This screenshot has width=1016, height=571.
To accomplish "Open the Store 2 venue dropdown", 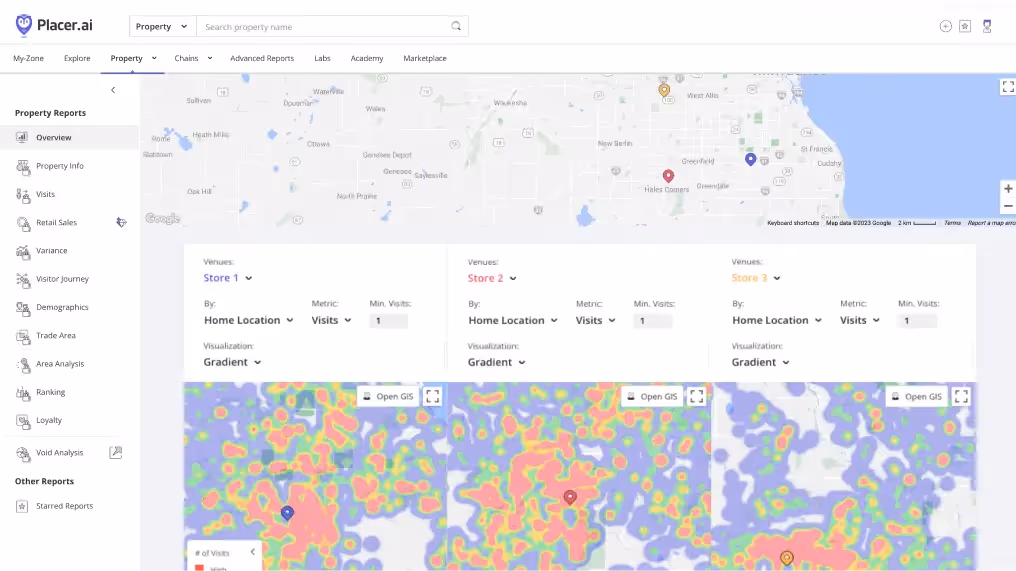I will [492, 278].
